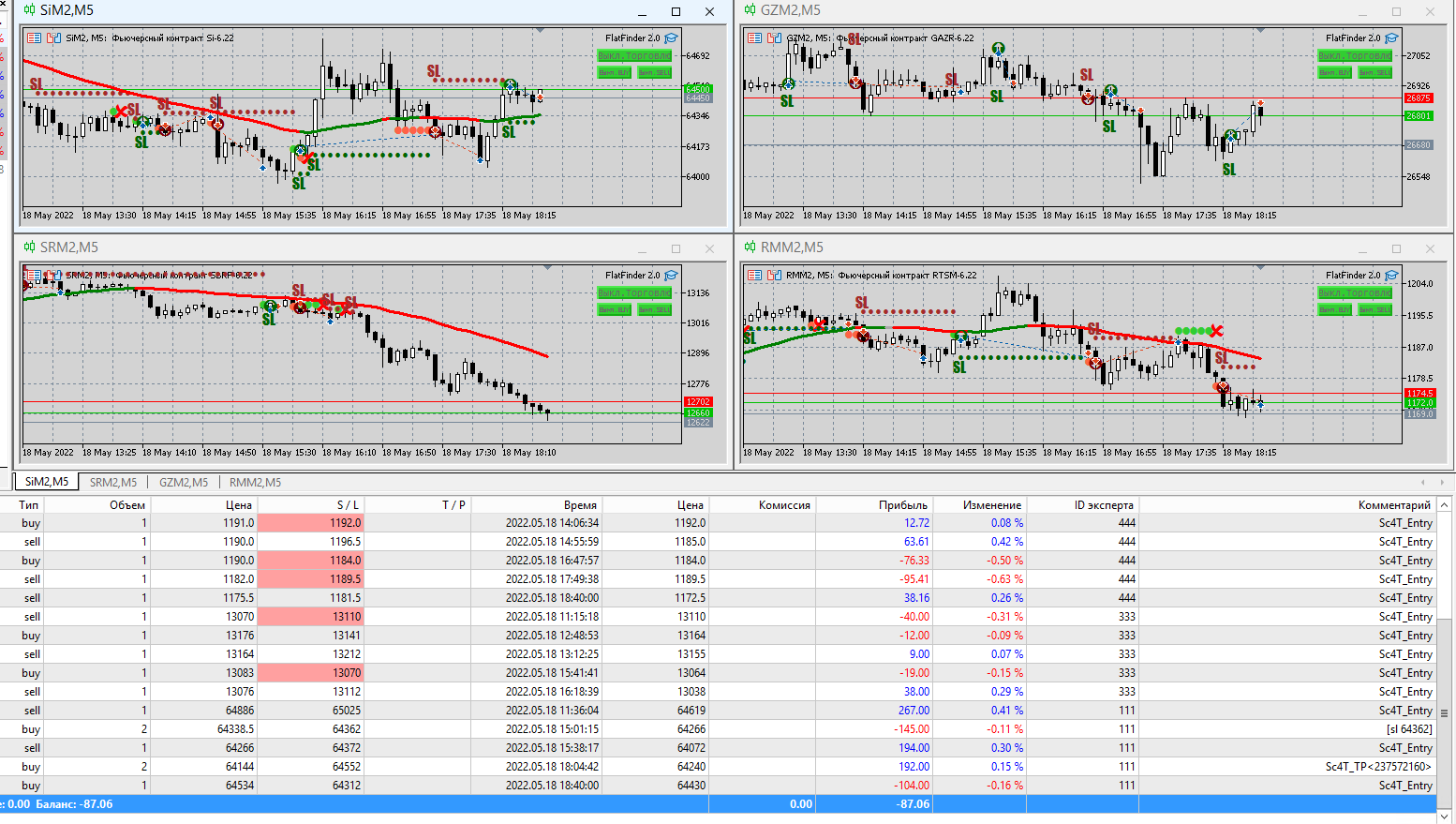The image size is (1456, 824).
Task: Open Depth of Market icon in RMM2 chart
Action: (x=774, y=276)
